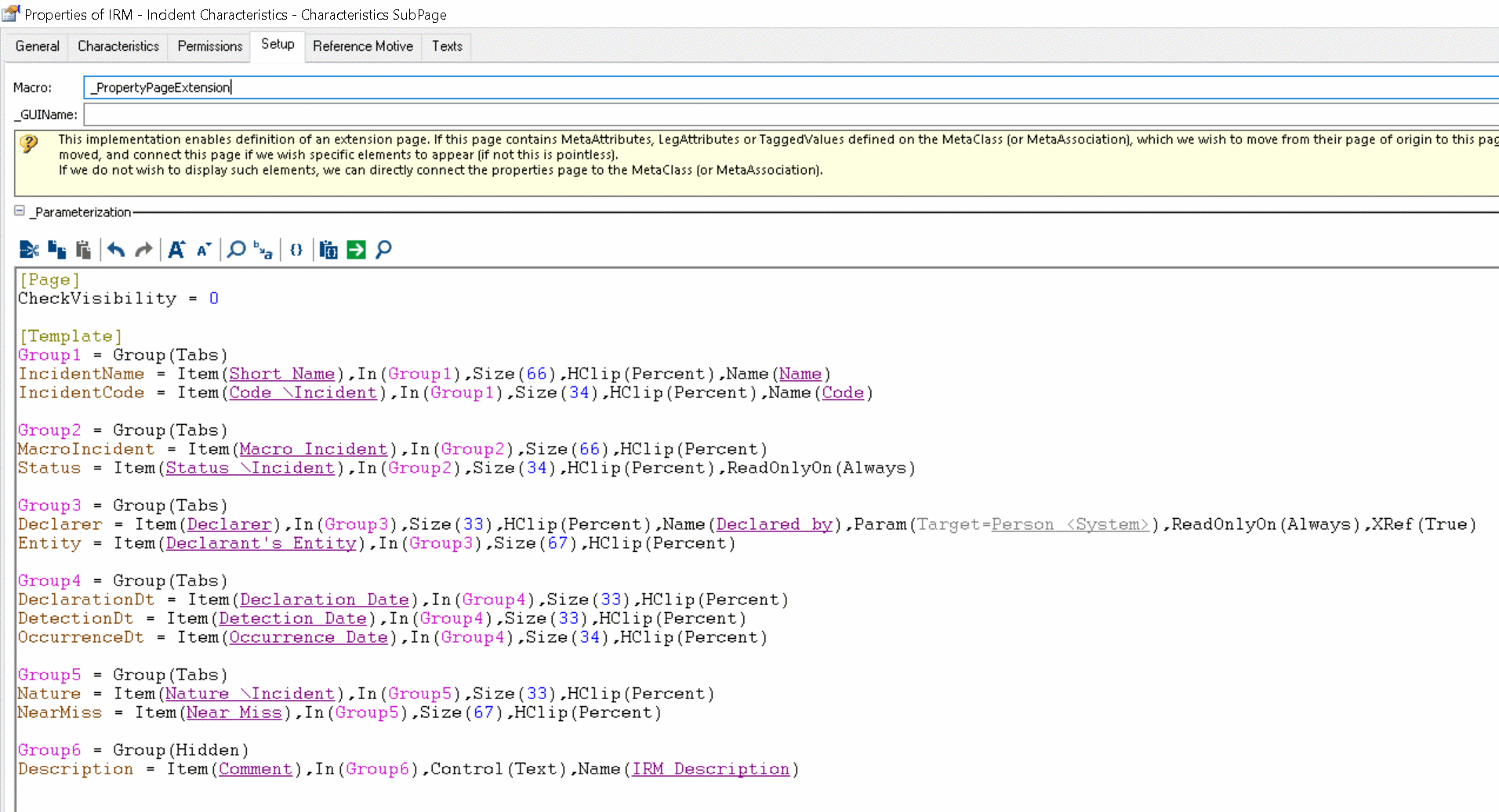The height and width of the screenshot is (812, 1499).
Task: Undo the last edit
Action: 116,250
